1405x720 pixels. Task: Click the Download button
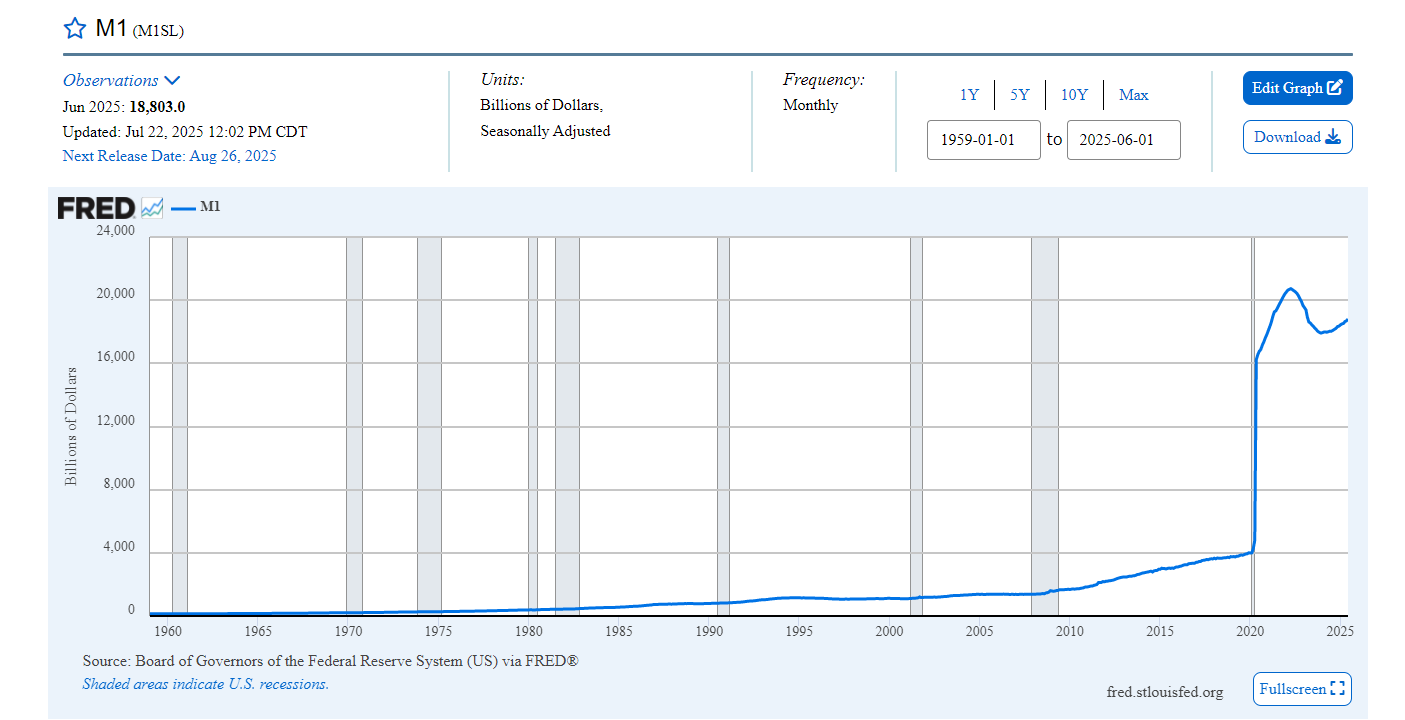1297,137
